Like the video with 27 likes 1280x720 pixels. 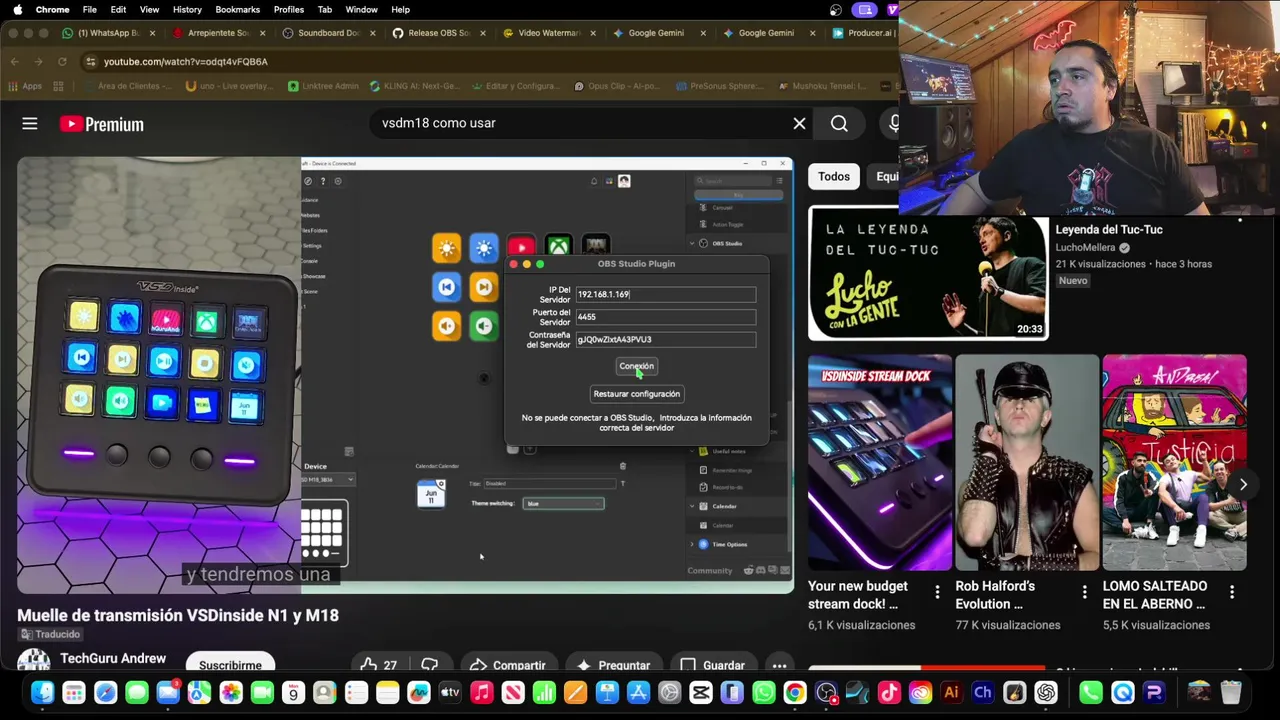(379, 665)
